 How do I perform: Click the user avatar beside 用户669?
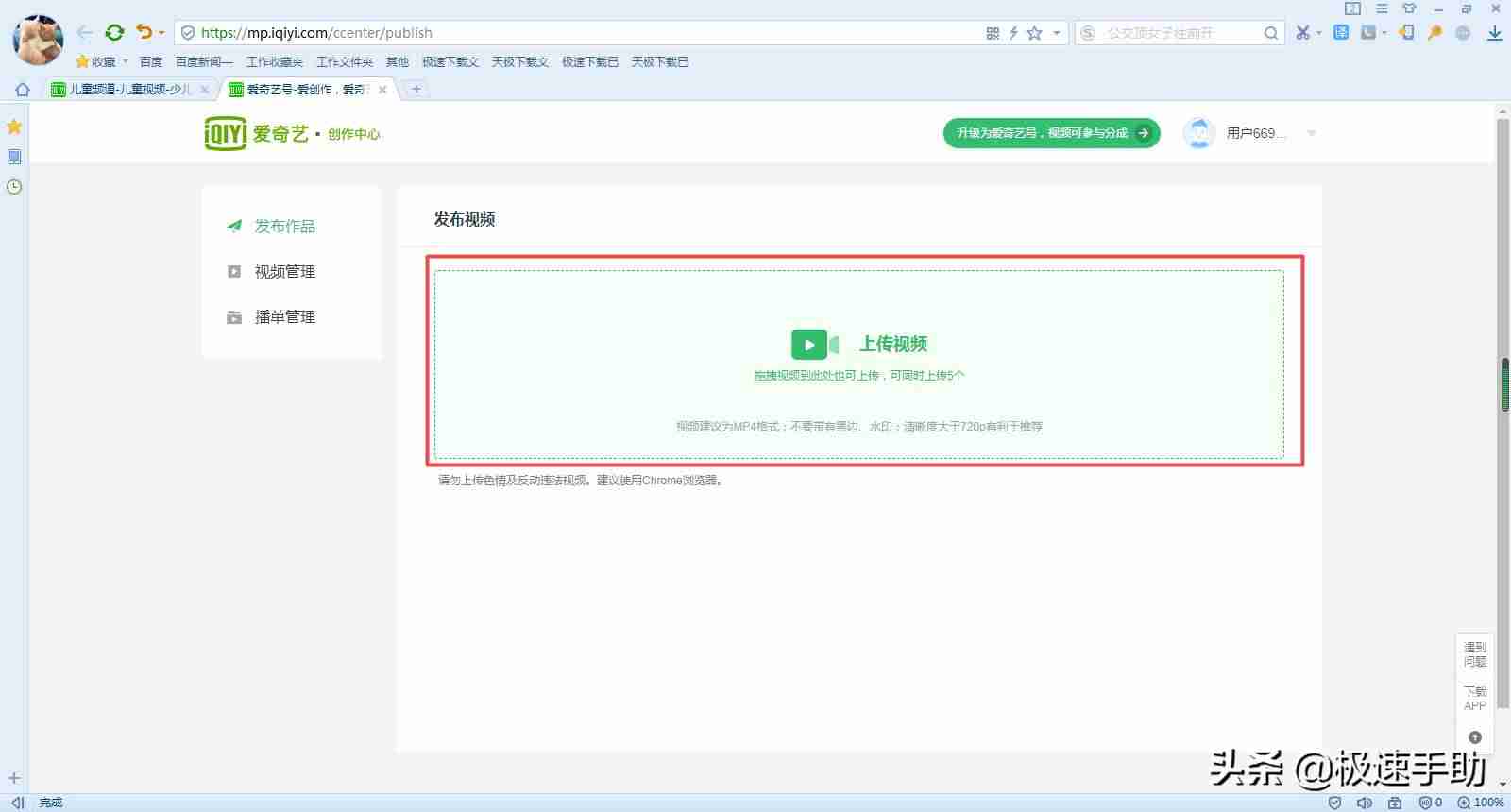click(x=1199, y=133)
